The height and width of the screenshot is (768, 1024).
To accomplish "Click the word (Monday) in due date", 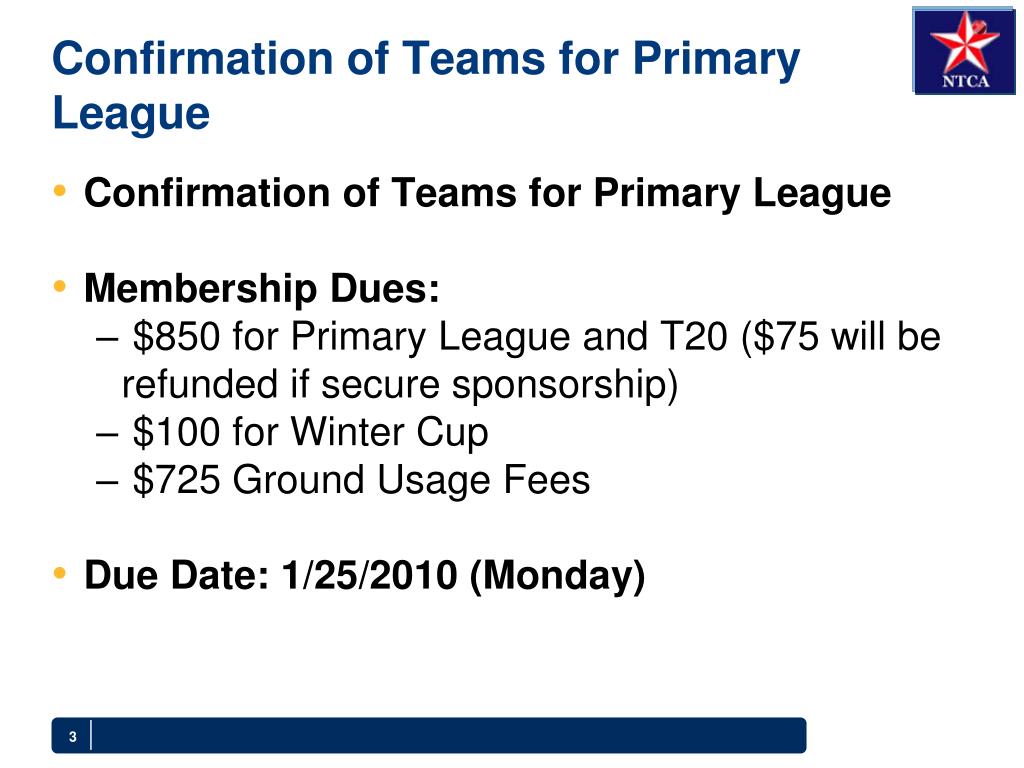I will 557,575.
